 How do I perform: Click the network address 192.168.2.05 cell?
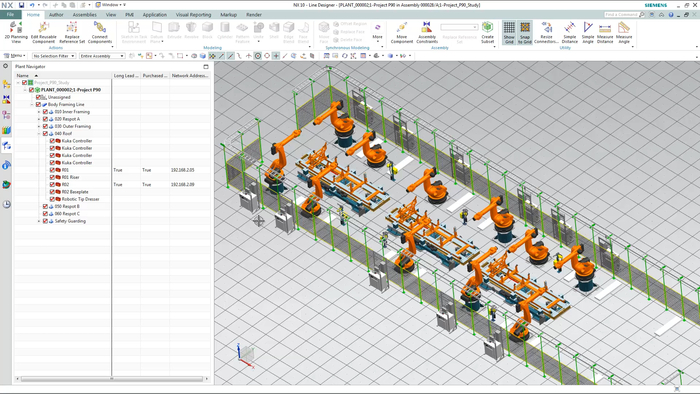pyautogui.click(x=183, y=170)
